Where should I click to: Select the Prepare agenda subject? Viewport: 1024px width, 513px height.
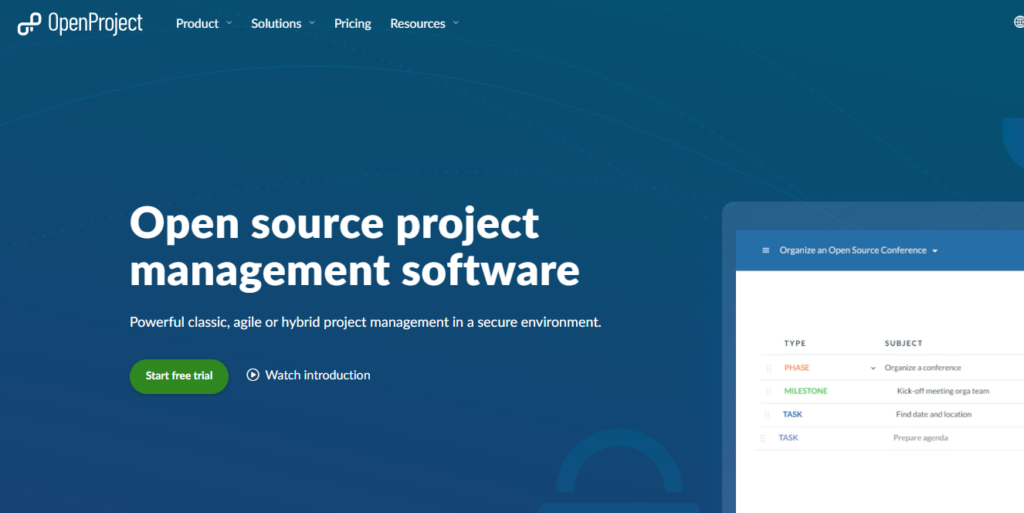(920, 438)
